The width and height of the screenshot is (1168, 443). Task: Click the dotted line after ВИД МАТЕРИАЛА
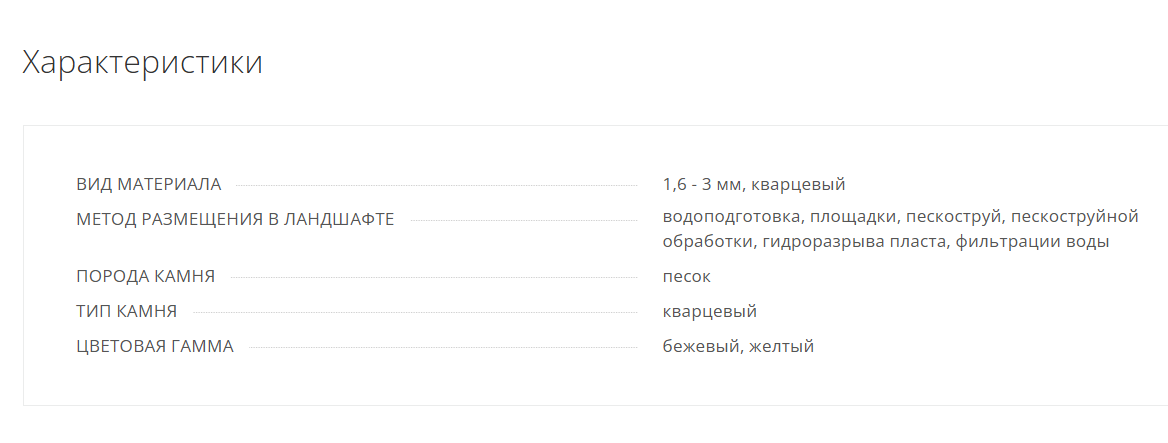click(437, 185)
